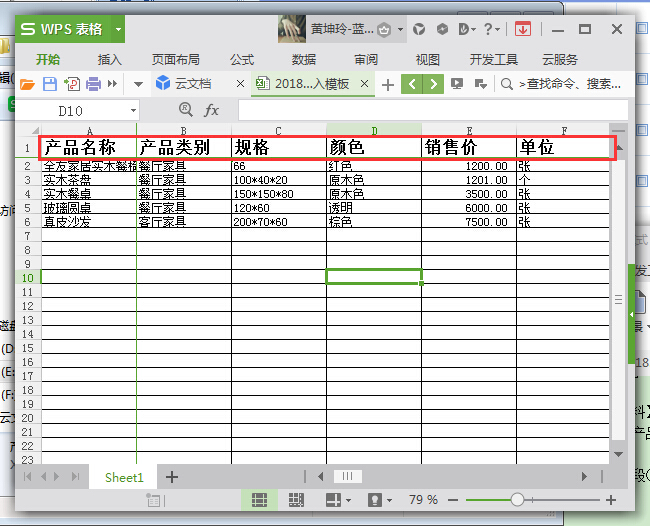Image resolution: width=650 pixels, height=526 pixels.
Task: Click the zoom-in plus on status bar
Action: pos(610,499)
